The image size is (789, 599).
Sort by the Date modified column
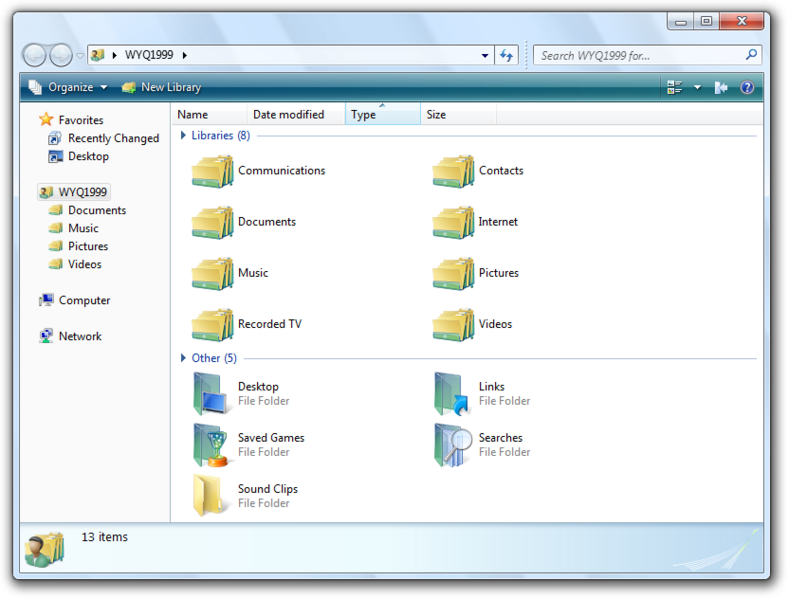tap(289, 114)
